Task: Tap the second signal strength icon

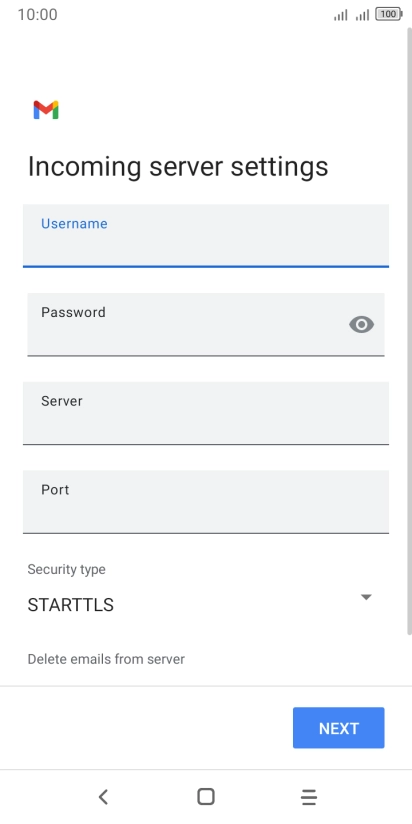Action: 362,15
